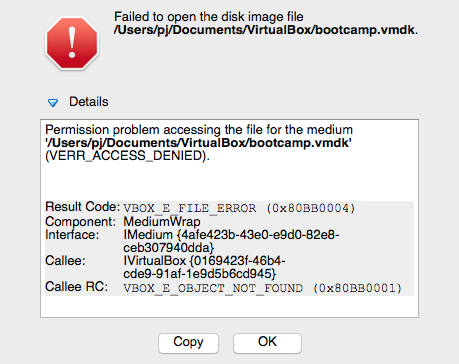Viewport: 459px width, 364px height.
Task: Click the bootcamp.vmdk path in the header
Action: (x=266, y=30)
